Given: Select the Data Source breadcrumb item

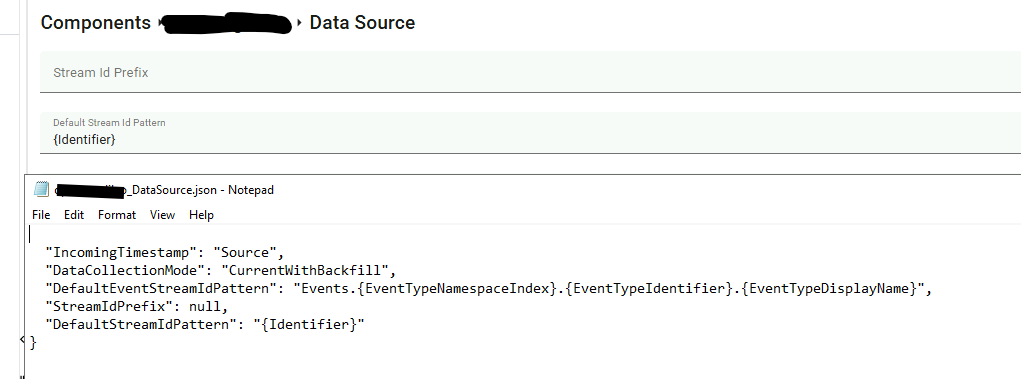Looking at the screenshot, I should tap(362, 23).
